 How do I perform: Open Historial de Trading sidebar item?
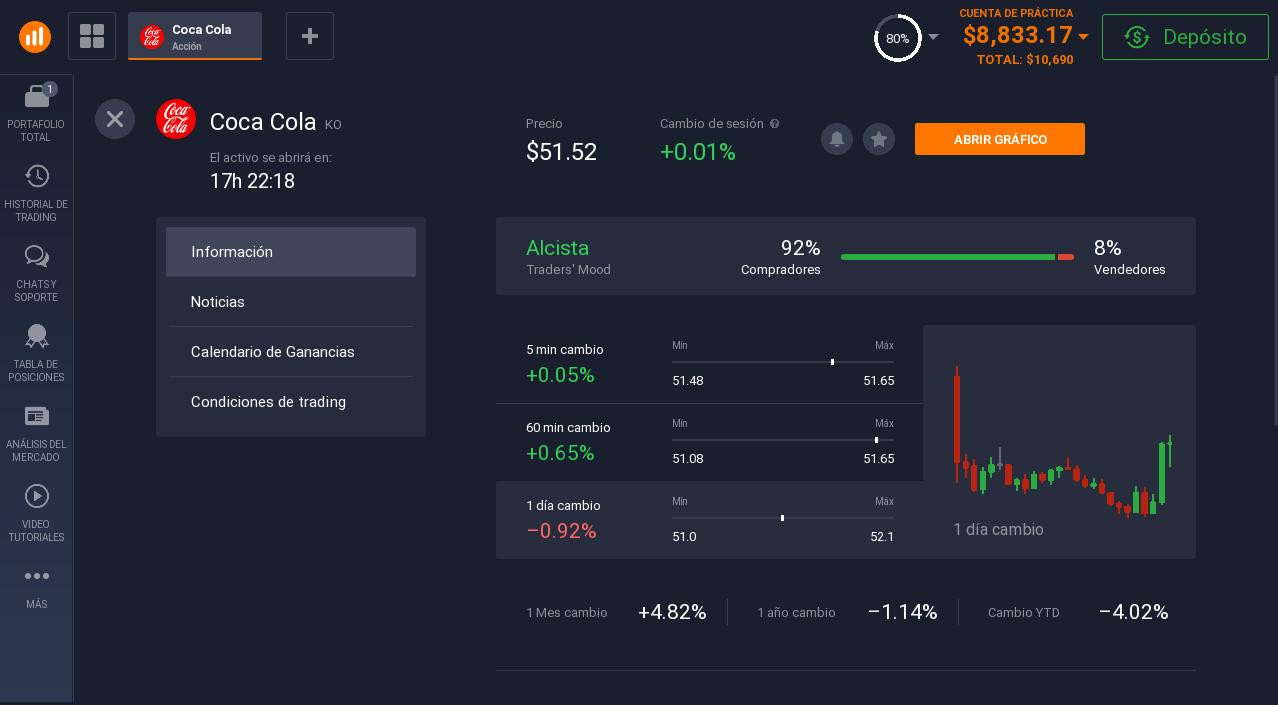[x=36, y=193]
